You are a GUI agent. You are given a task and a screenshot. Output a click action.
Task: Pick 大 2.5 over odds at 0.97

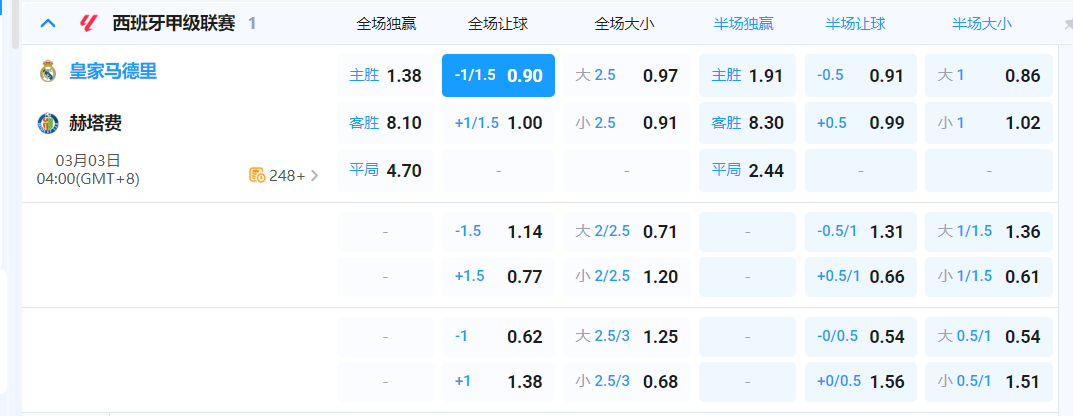click(626, 76)
